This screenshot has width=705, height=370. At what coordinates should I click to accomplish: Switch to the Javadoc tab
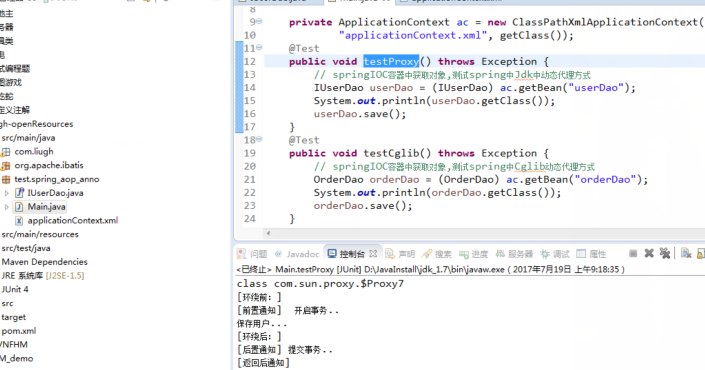(x=297, y=254)
